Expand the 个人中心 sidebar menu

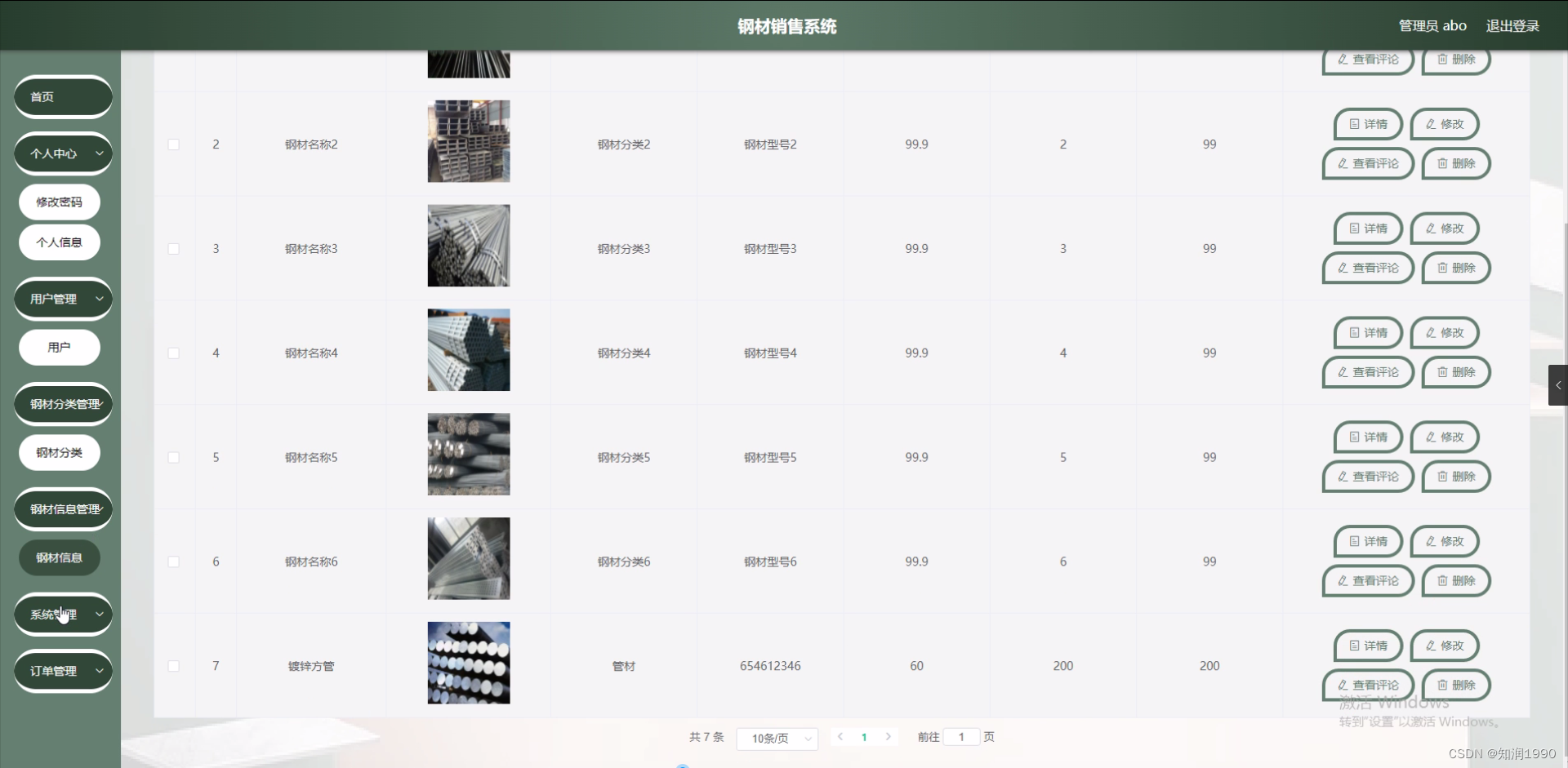coord(62,153)
